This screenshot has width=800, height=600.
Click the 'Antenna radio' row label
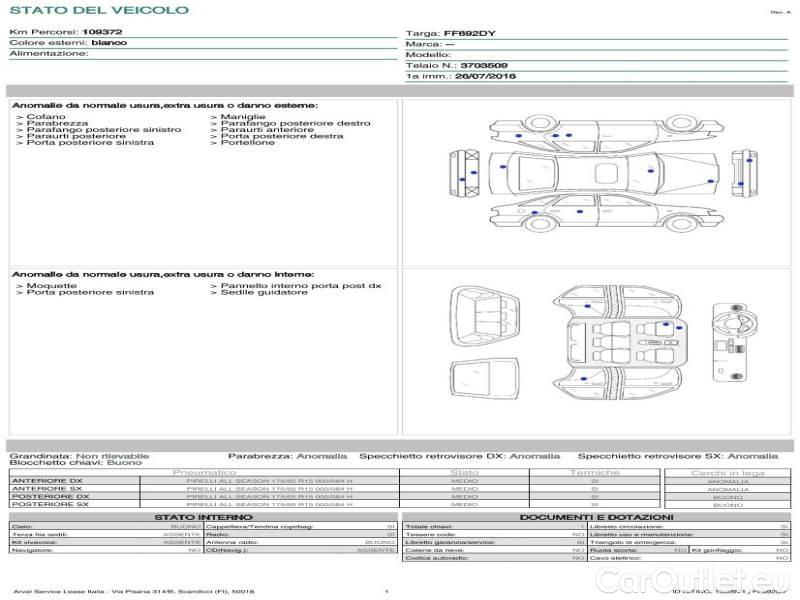click(x=232, y=542)
